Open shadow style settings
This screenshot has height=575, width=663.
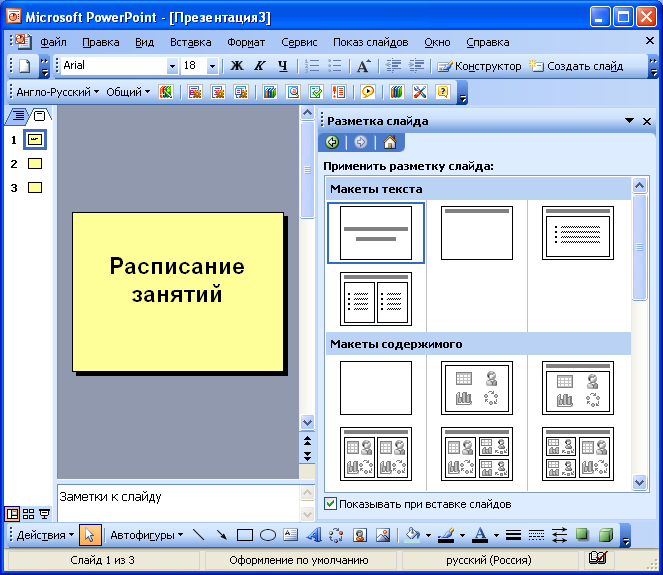582,535
